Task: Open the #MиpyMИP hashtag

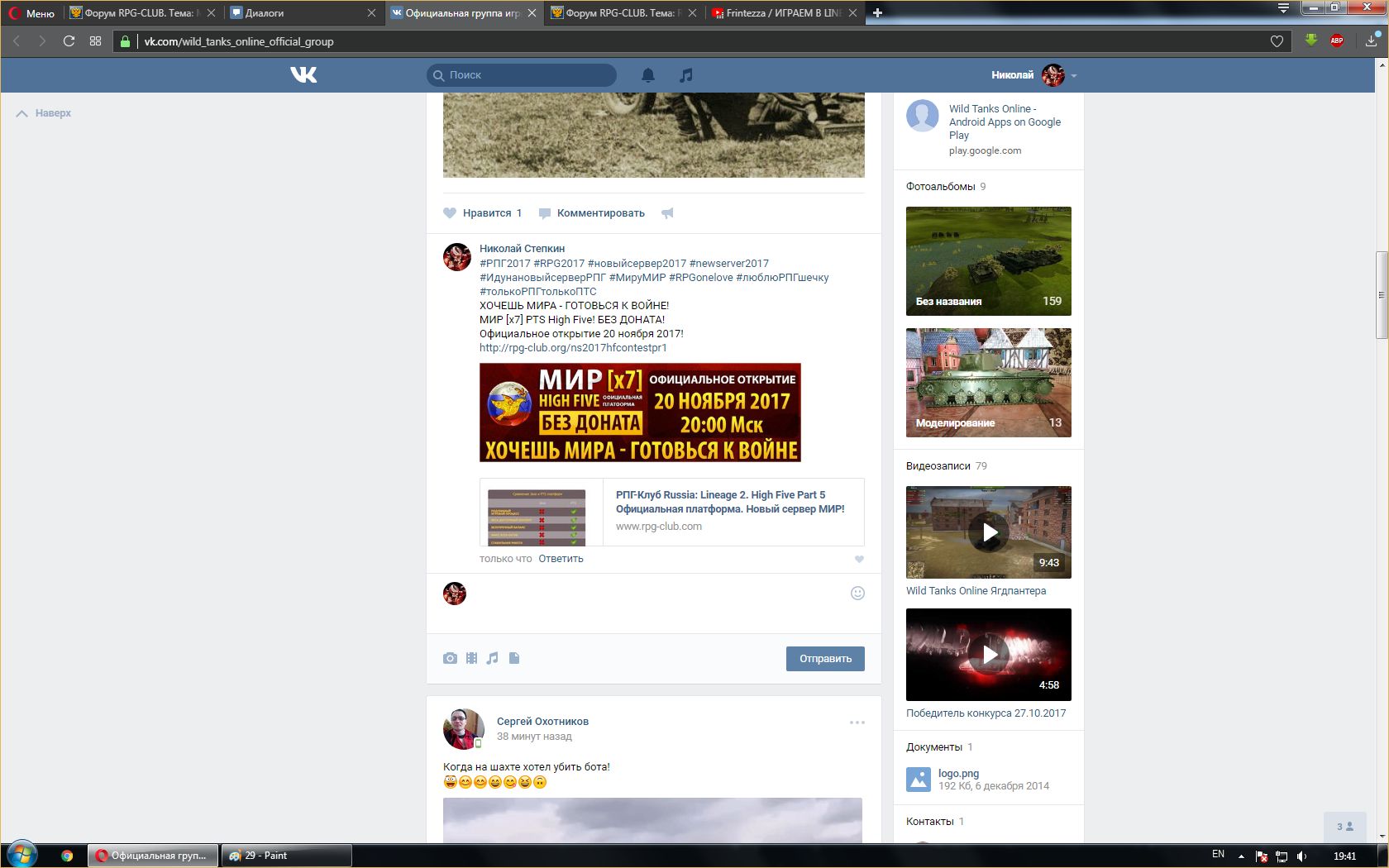Action: tap(637, 278)
